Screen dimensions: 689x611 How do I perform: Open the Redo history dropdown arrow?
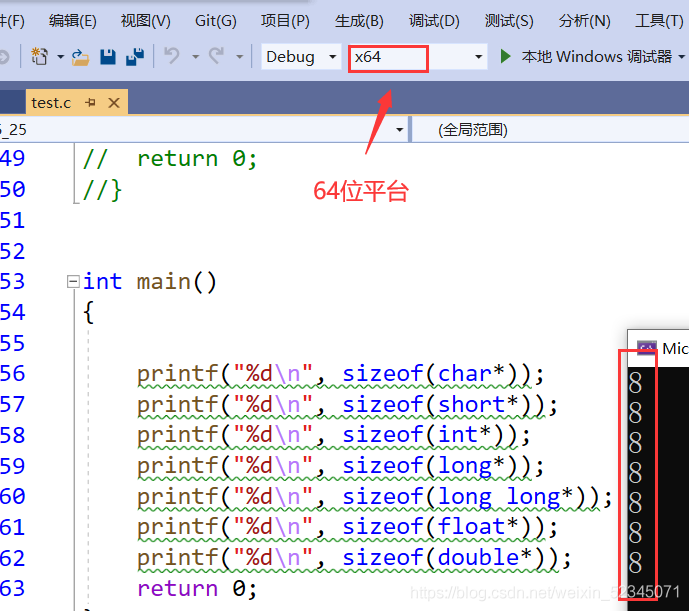(239, 57)
